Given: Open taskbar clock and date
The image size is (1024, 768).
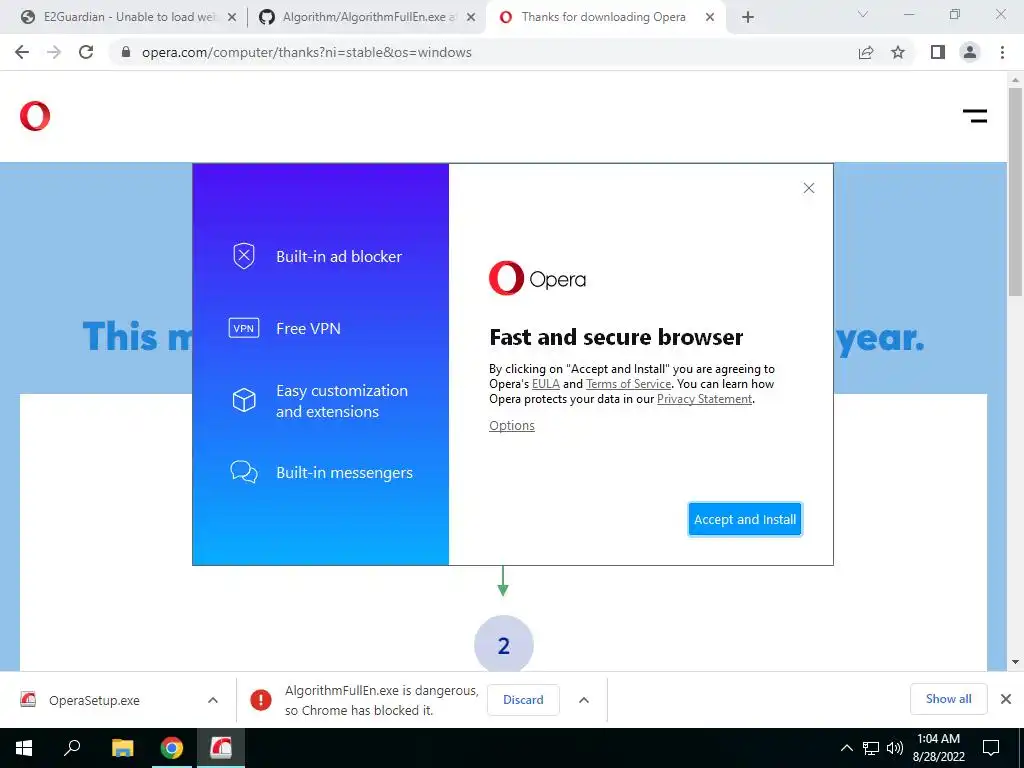Looking at the screenshot, I should coord(938,748).
